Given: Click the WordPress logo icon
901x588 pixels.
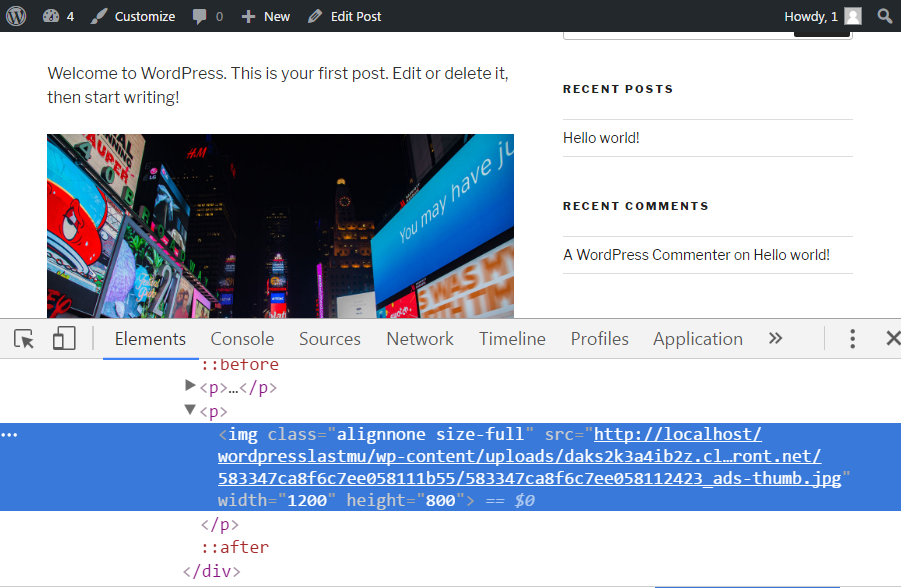Looking at the screenshot, I should pyautogui.click(x=16, y=16).
